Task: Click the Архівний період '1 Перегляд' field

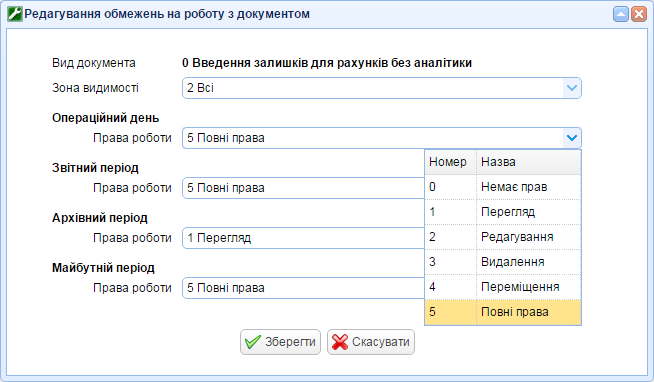Action: tap(303, 238)
